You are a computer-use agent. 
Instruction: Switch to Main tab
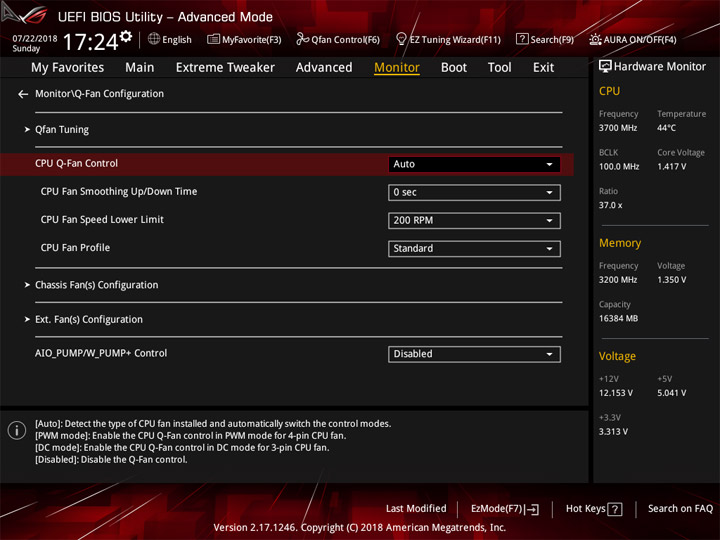(140, 68)
